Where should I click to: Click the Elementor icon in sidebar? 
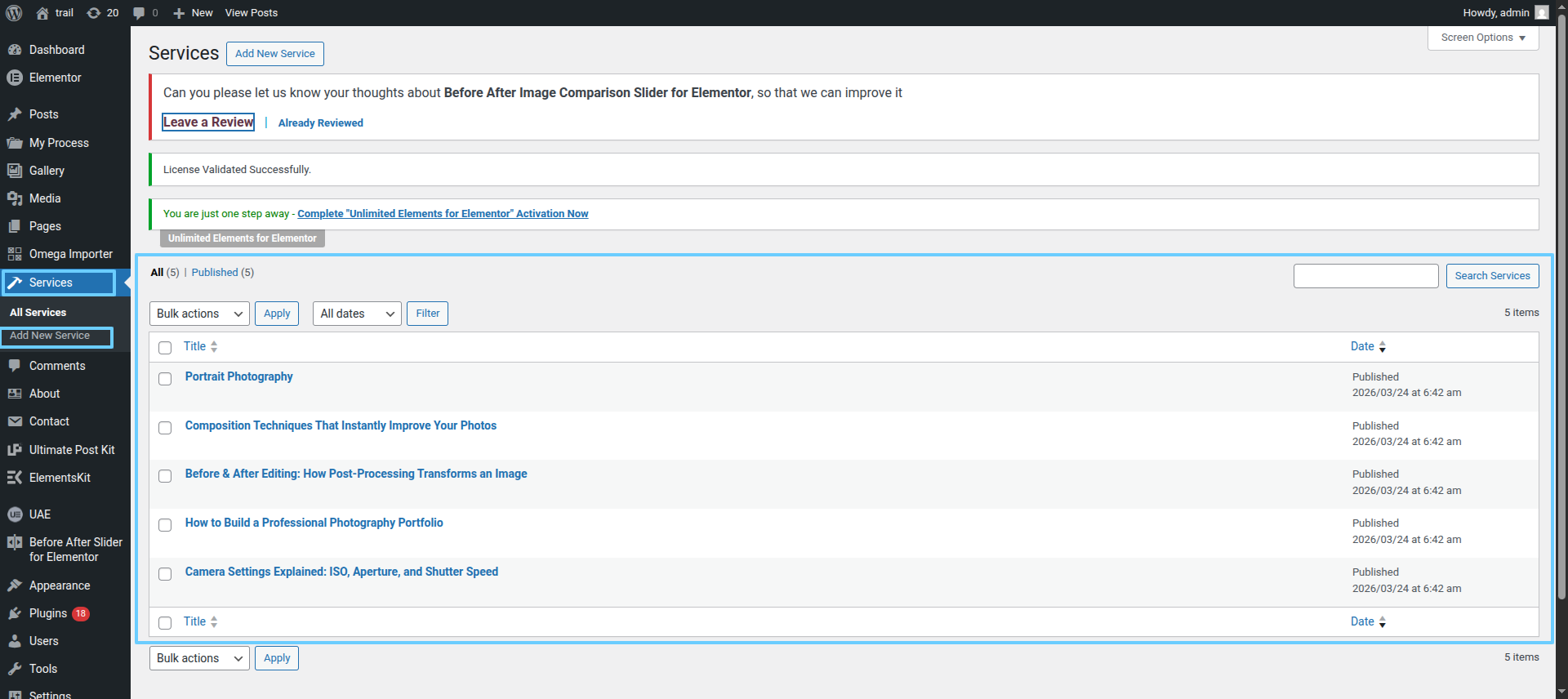[15, 78]
